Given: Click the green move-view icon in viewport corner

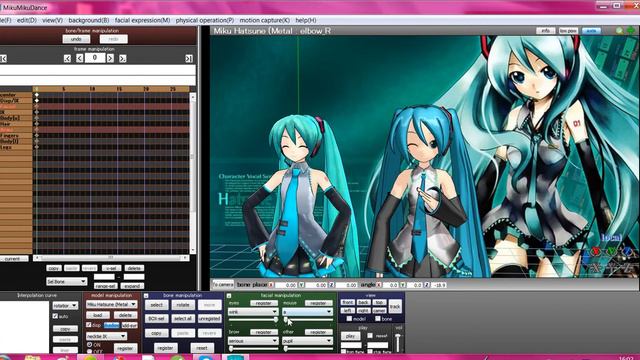Looking at the screenshot, I should (631, 31).
